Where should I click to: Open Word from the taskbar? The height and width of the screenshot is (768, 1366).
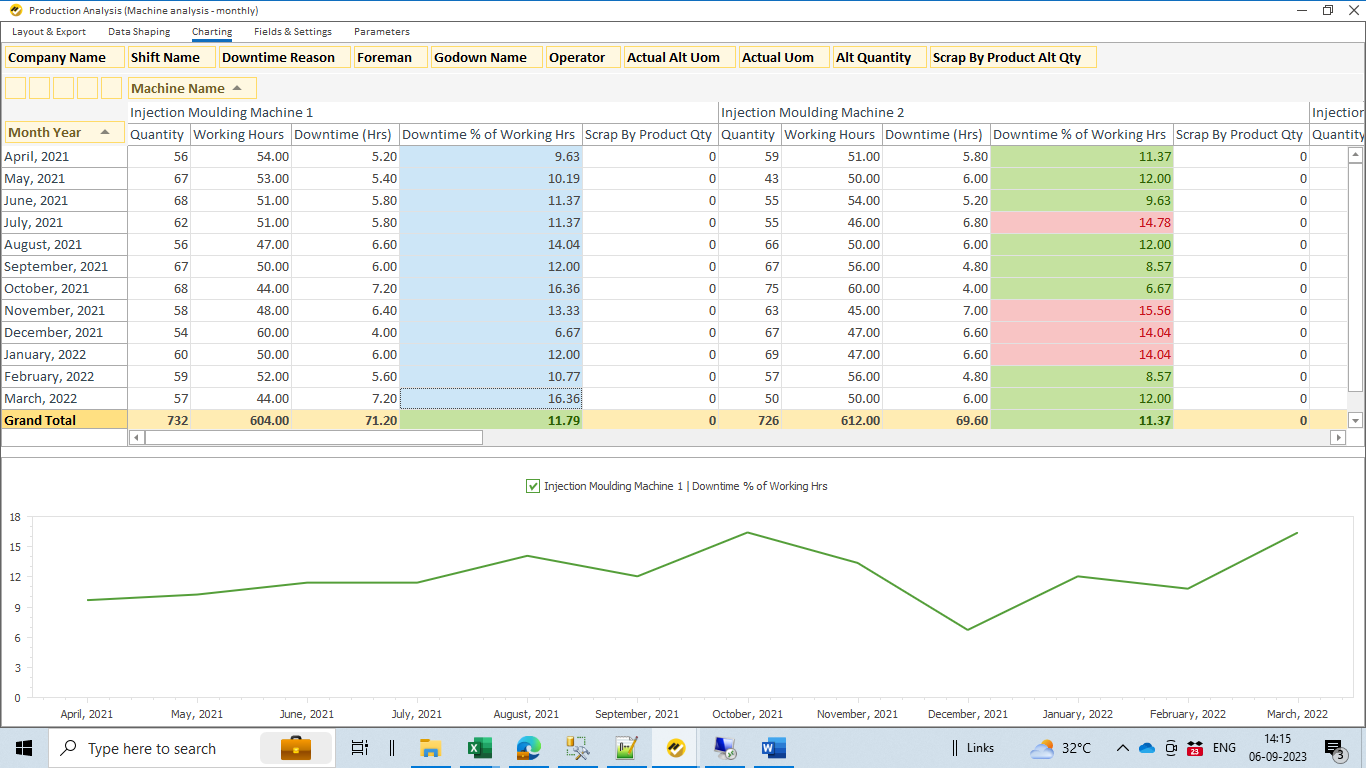pyautogui.click(x=773, y=748)
